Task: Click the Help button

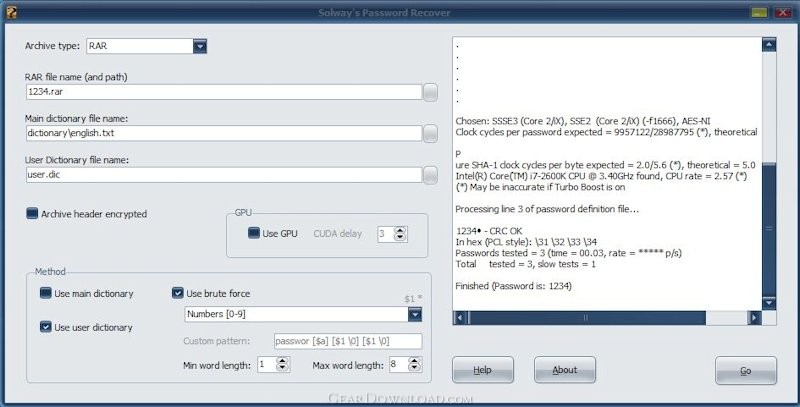Action: [x=483, y=370]
